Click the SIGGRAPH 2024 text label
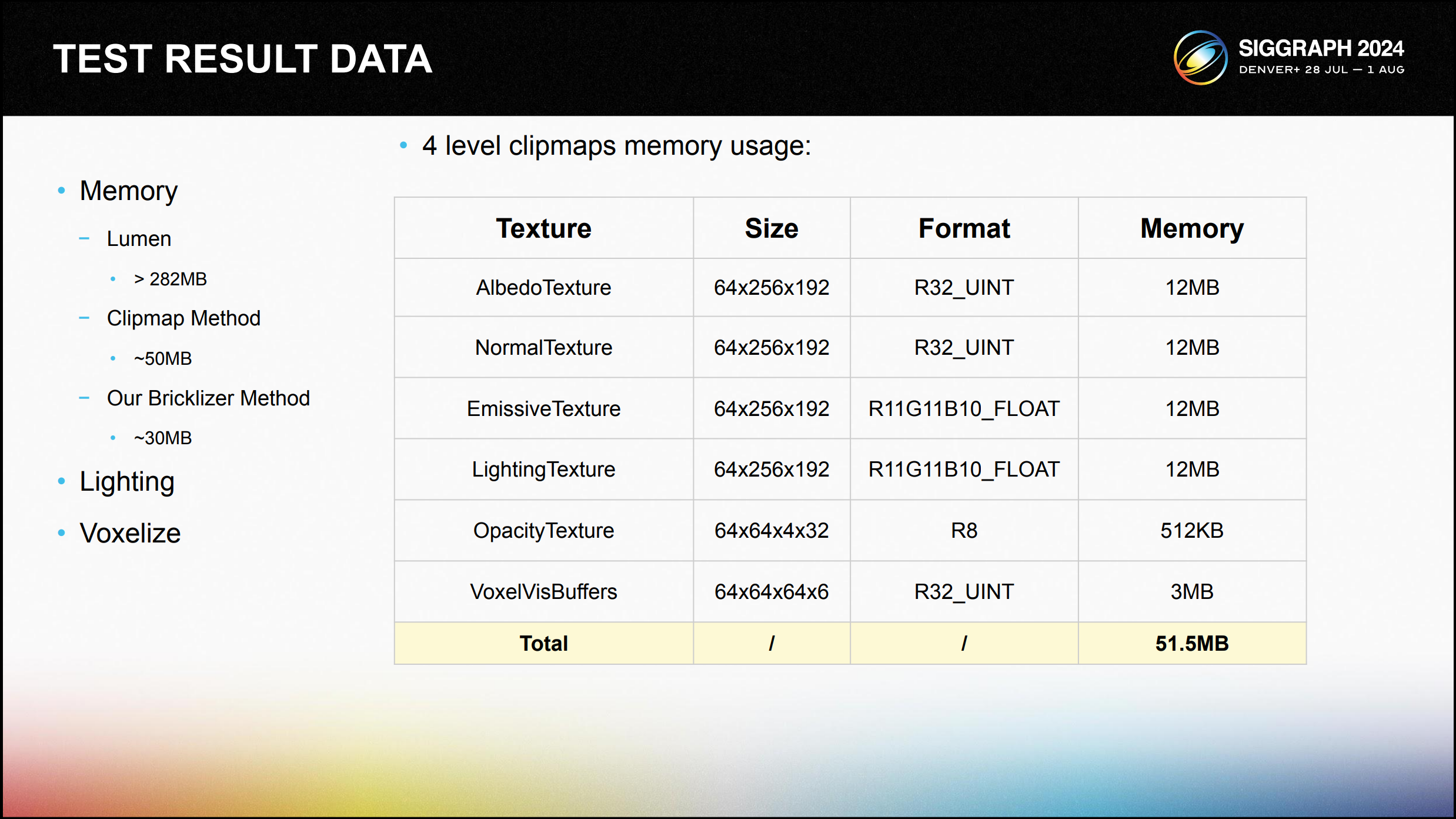 [x=1321, y=48]
